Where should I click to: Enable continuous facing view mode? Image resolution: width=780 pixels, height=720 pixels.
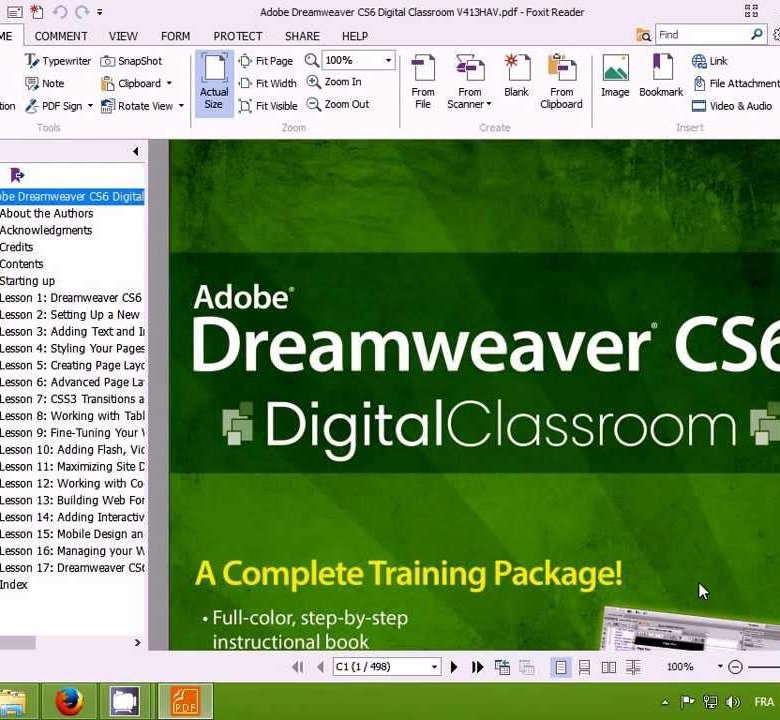(x=633, y=667)
